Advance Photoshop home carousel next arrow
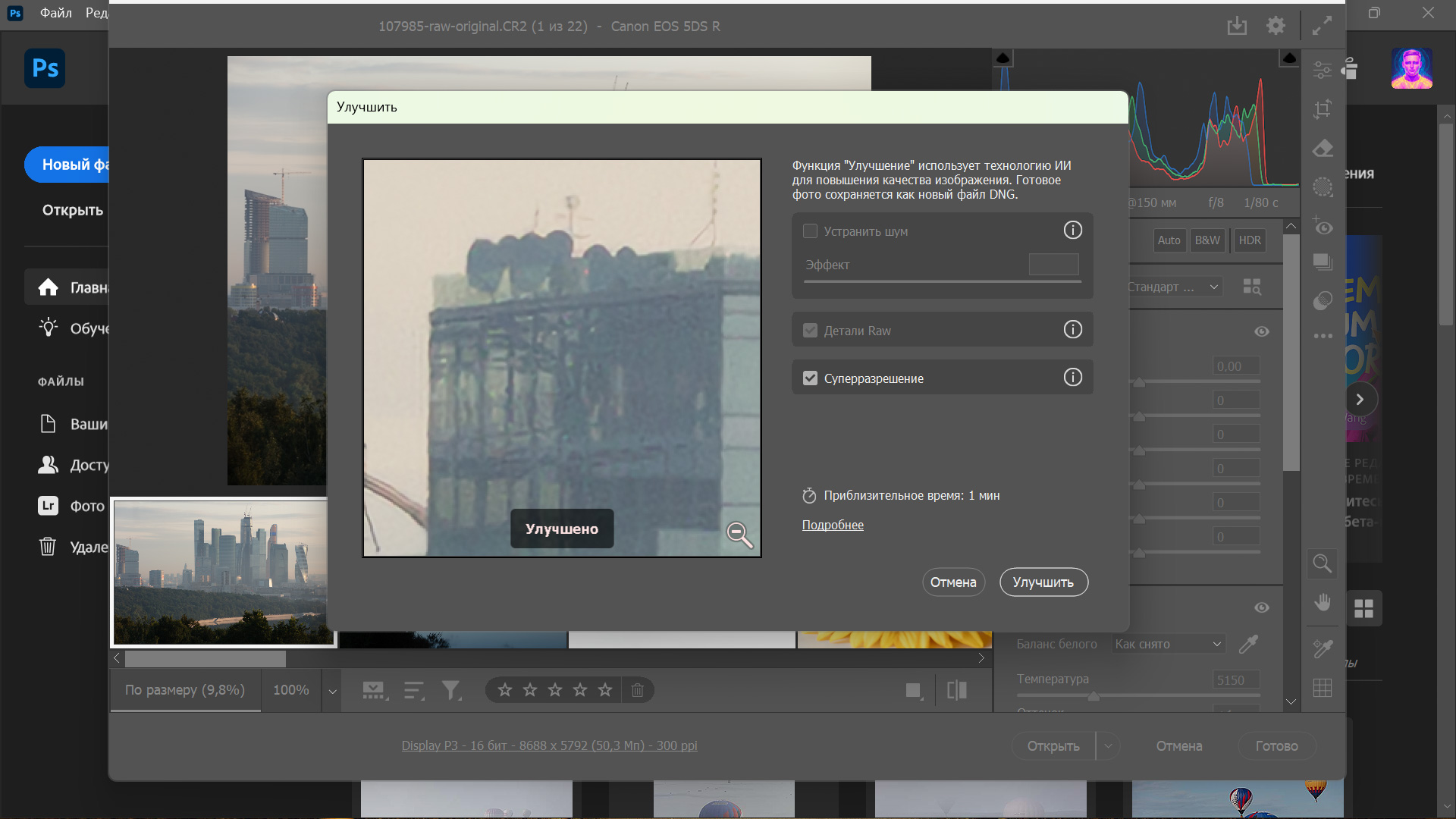The height and width of the screenshot is (819, 1456). (1360, 399)
